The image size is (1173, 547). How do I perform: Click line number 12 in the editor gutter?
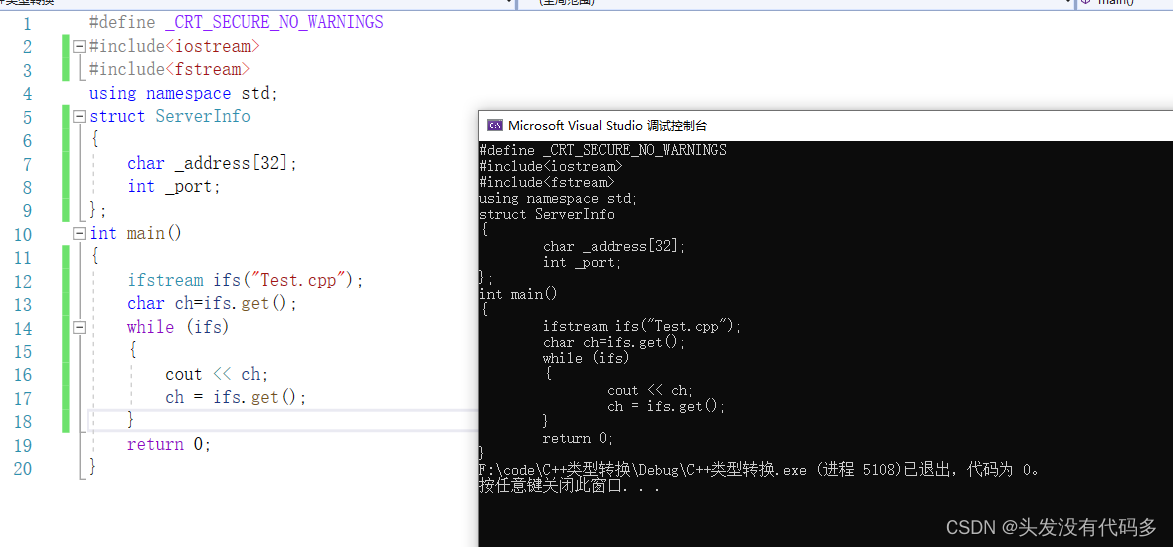(22, 281)
